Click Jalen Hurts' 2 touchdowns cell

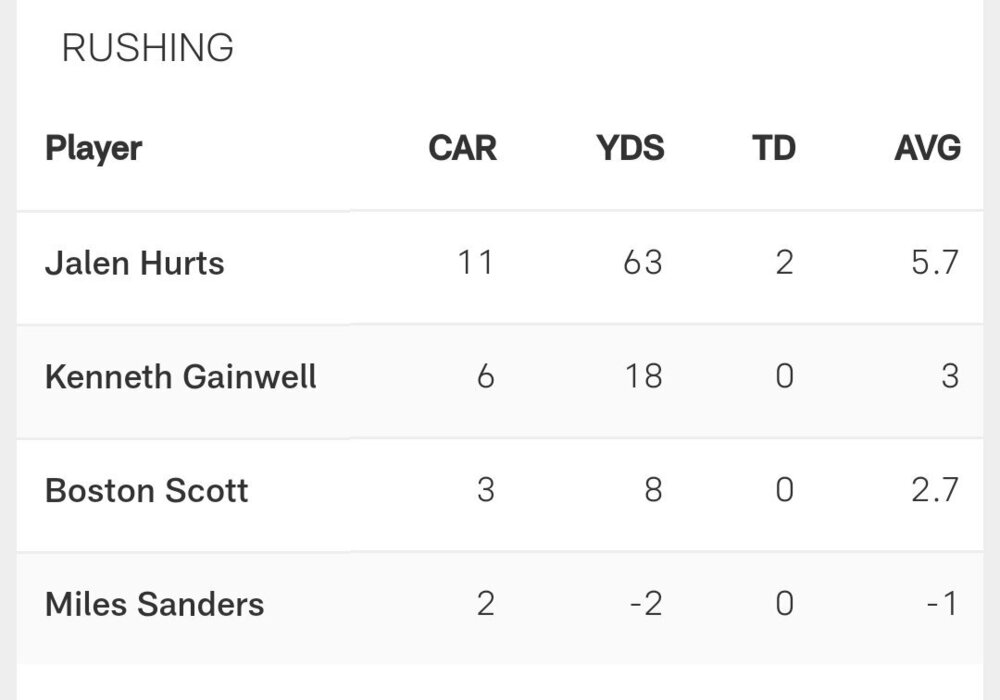[x=784, y=263]
